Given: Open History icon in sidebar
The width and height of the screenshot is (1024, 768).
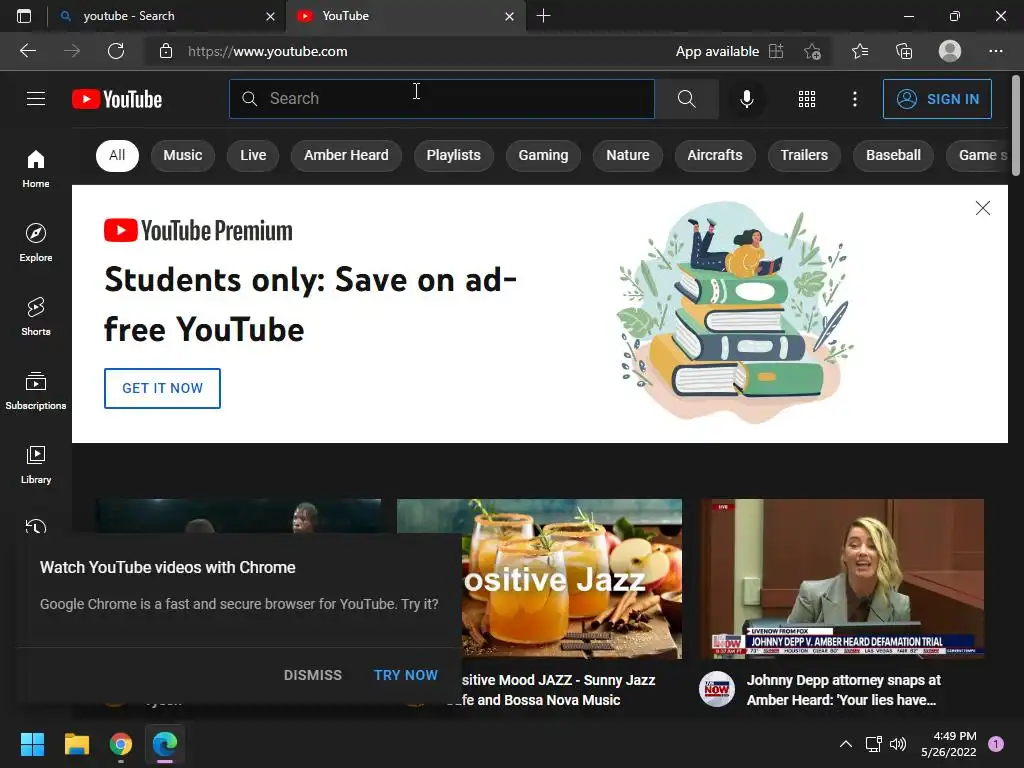Looking at the screenshot, I should pos(36,526).
